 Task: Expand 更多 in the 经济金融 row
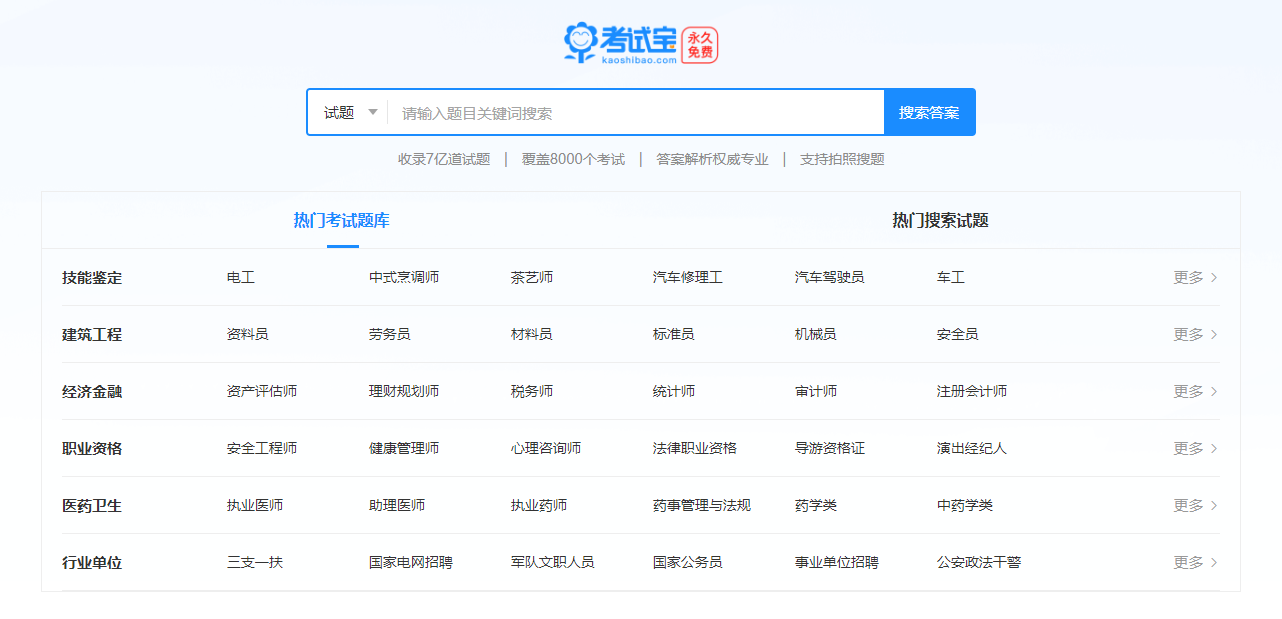coord(1195,391)
